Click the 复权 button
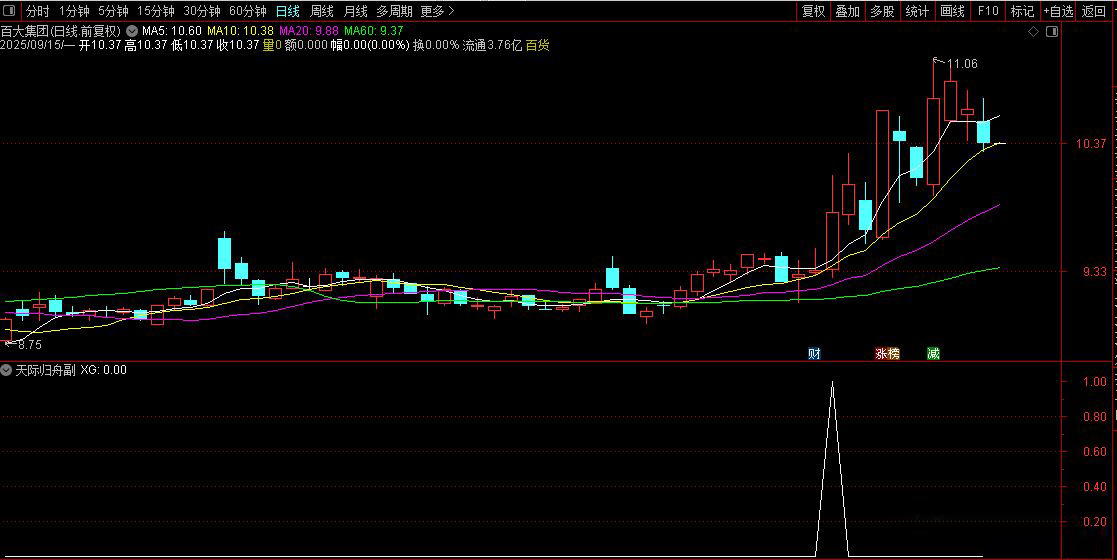 point(813,11)
